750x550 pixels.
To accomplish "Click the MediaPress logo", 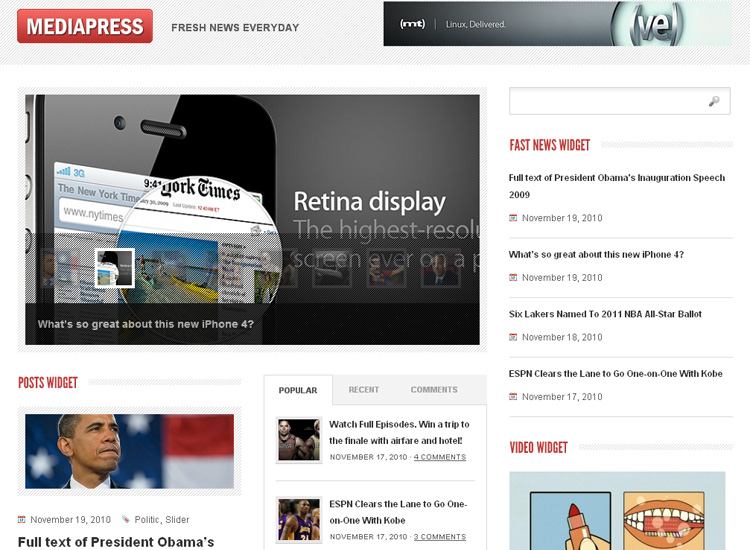I will point(85,26).
